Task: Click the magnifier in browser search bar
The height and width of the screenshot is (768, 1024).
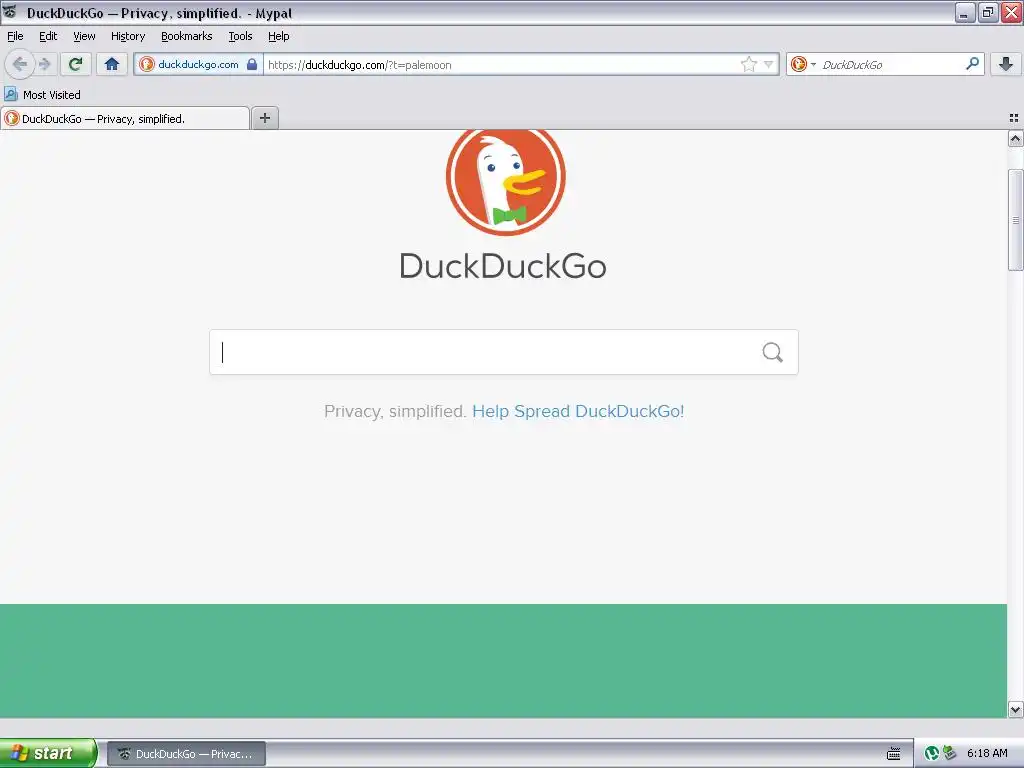Action: click(972, 64)
